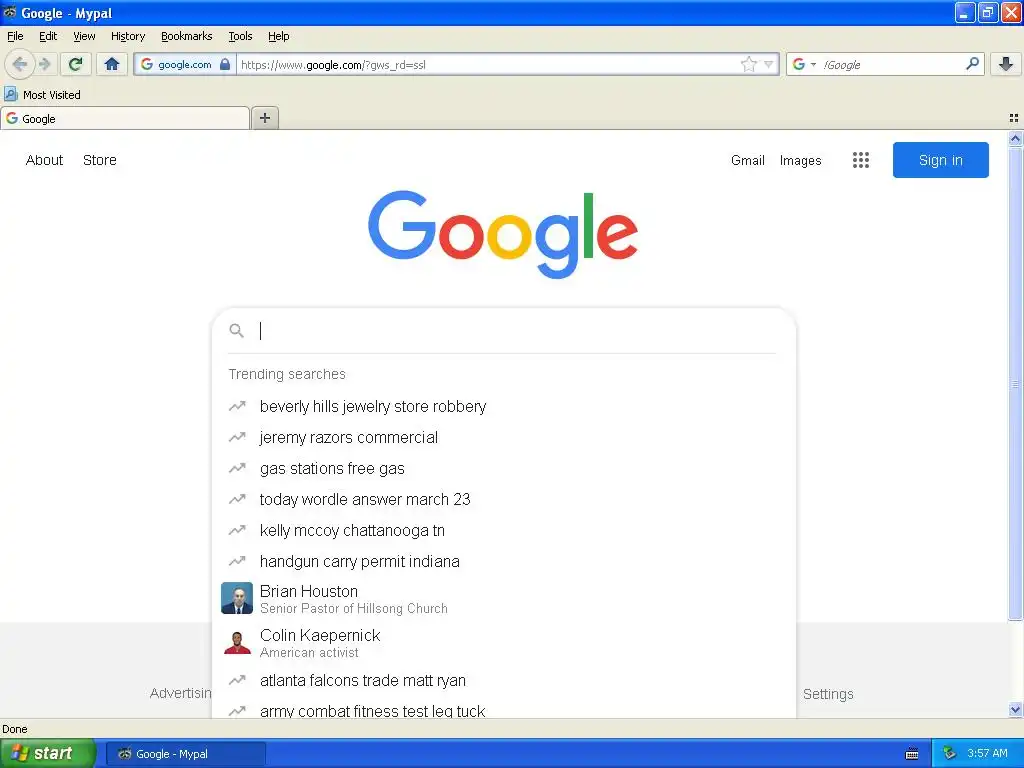This screenshot has width=1024, height=768.
Task: Click the tab groups grid icon
Action: pyautogui.click(x=1014, y=118)
